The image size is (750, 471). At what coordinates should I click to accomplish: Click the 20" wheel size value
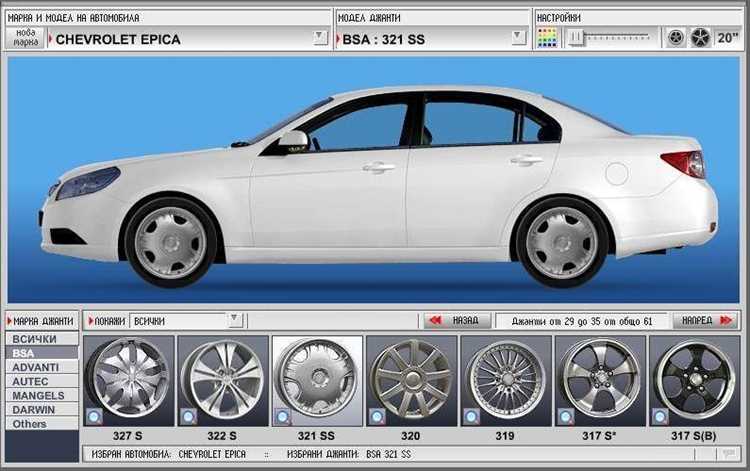click(728, 38)
